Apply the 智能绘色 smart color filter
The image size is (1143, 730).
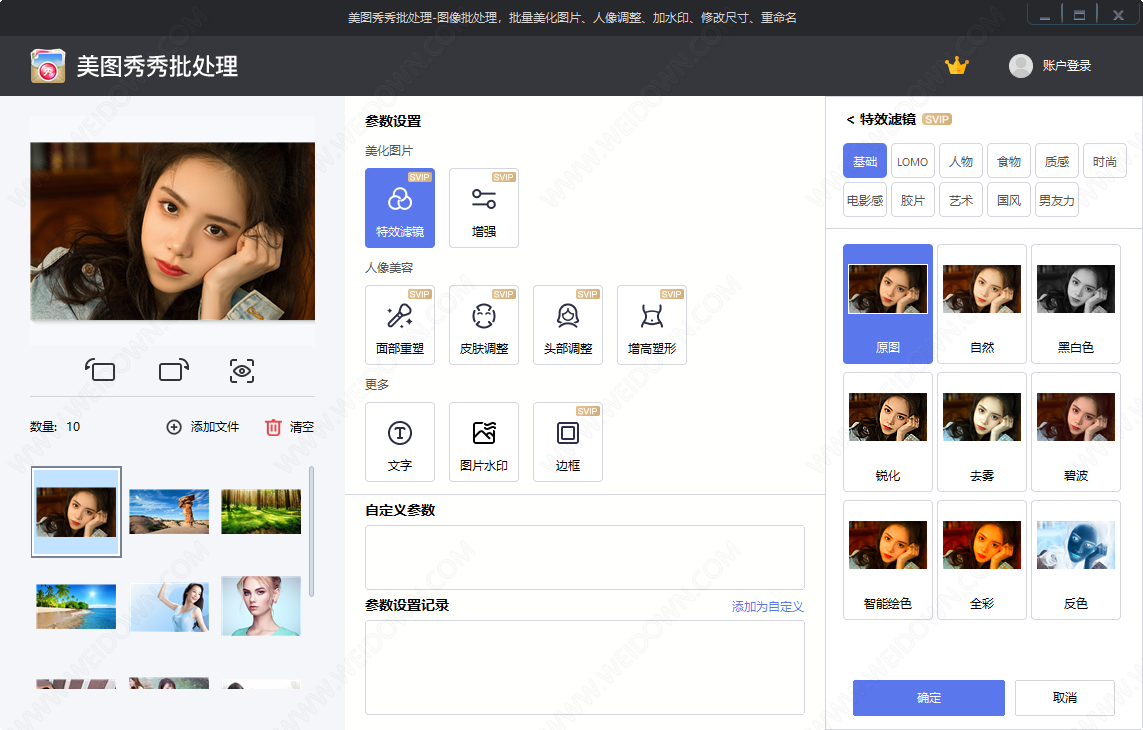[888, 559]
